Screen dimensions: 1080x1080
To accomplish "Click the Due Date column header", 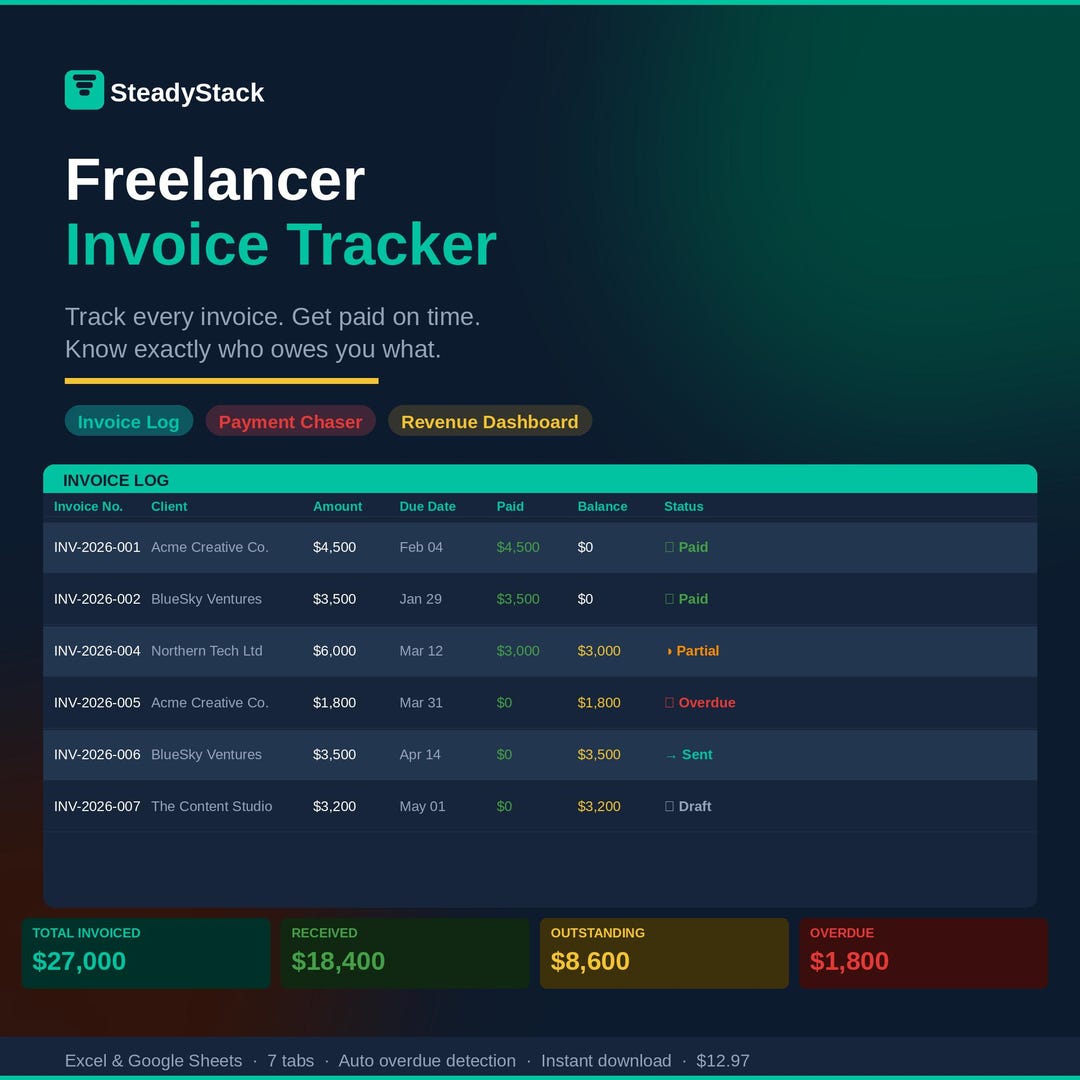I will [427, 506].
